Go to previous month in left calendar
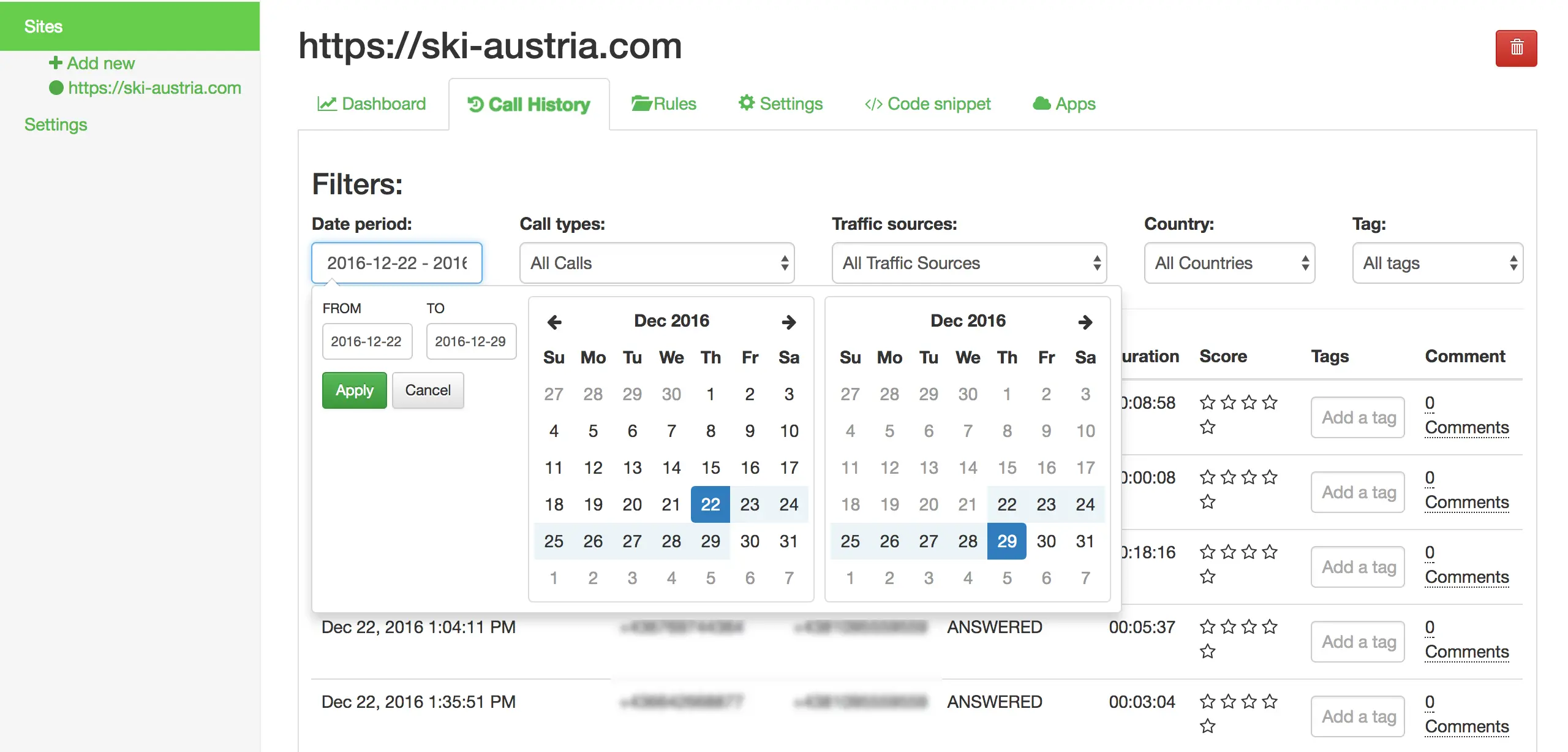The width and height of the screenshot is (1568, 752). coord(554,322)
